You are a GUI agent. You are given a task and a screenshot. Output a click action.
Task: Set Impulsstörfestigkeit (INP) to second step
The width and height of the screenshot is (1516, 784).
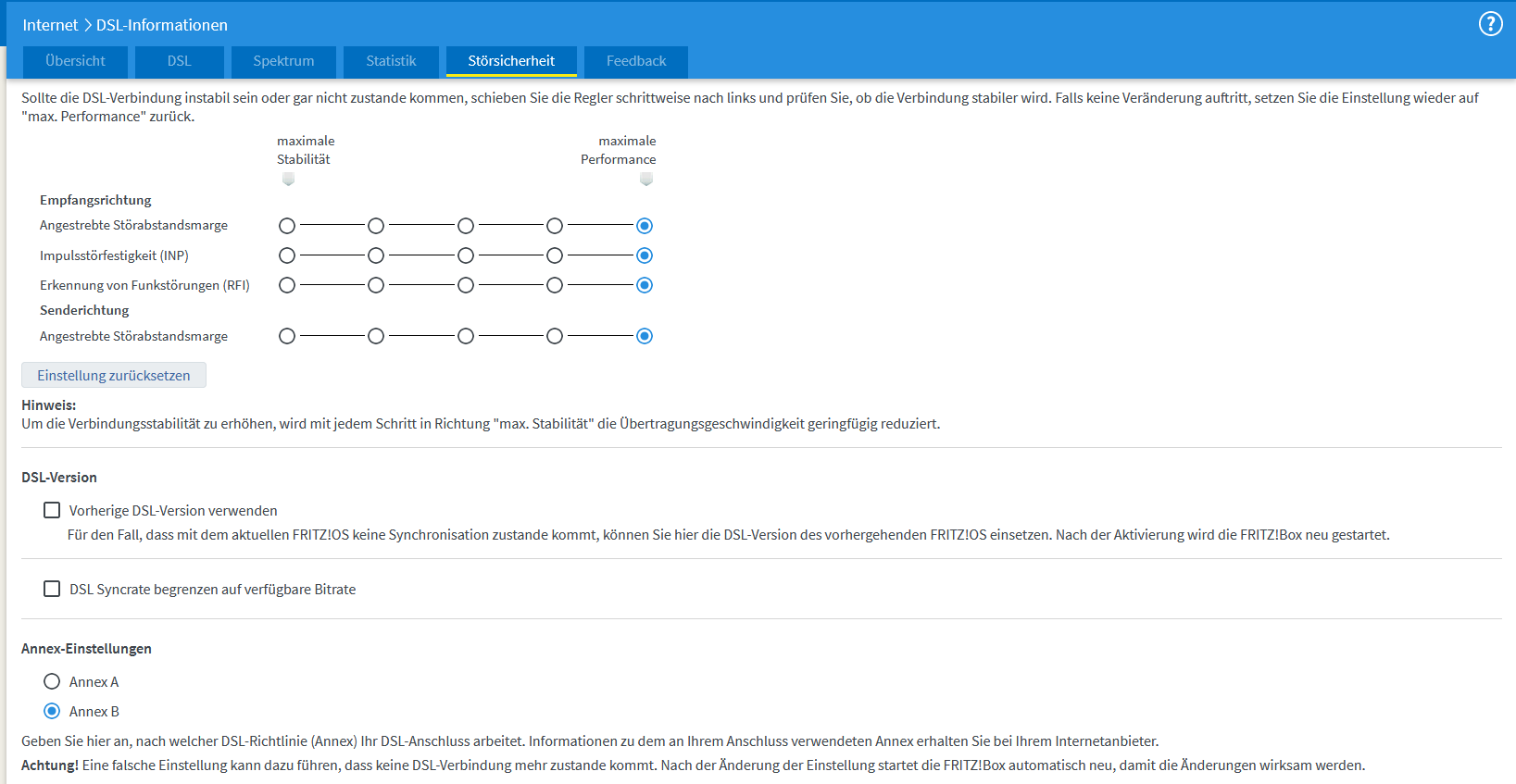click(376, 255)
